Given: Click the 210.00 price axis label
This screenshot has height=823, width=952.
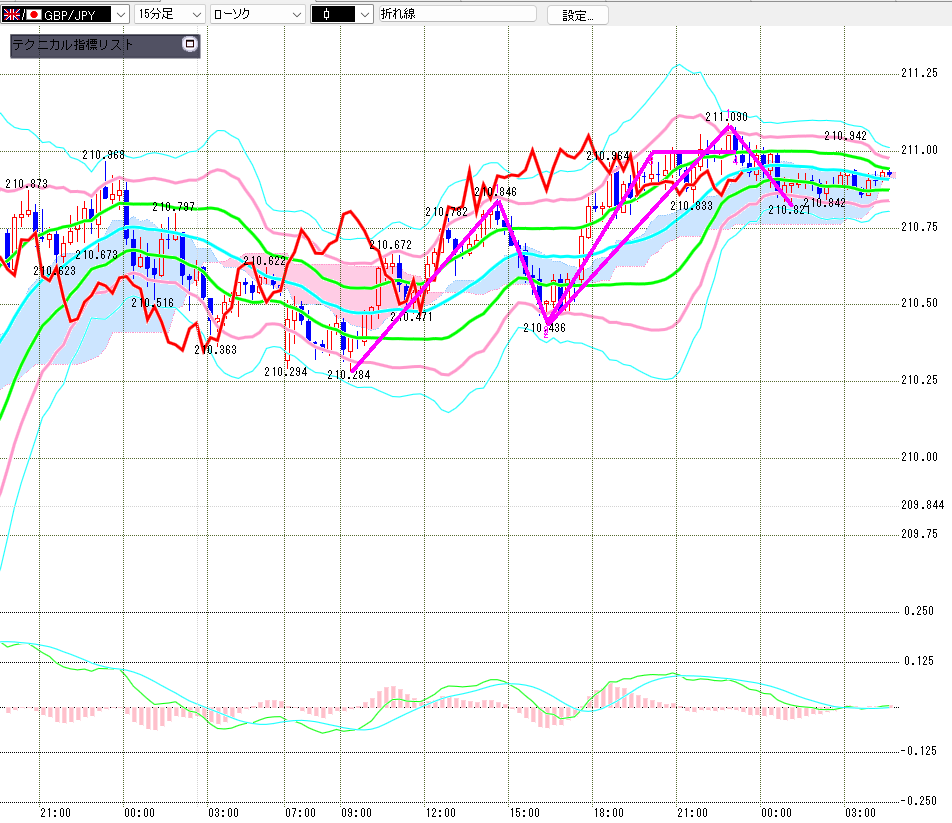Looking at the screenshot, I should pos(919,456).
